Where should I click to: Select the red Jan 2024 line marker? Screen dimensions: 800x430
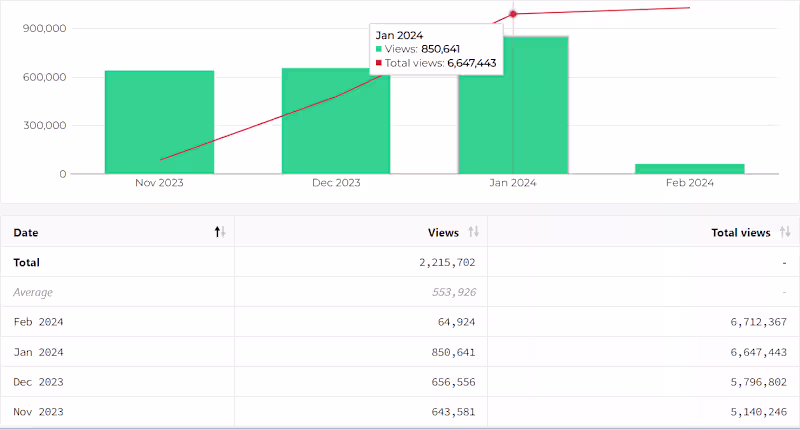tap(513, 14)
